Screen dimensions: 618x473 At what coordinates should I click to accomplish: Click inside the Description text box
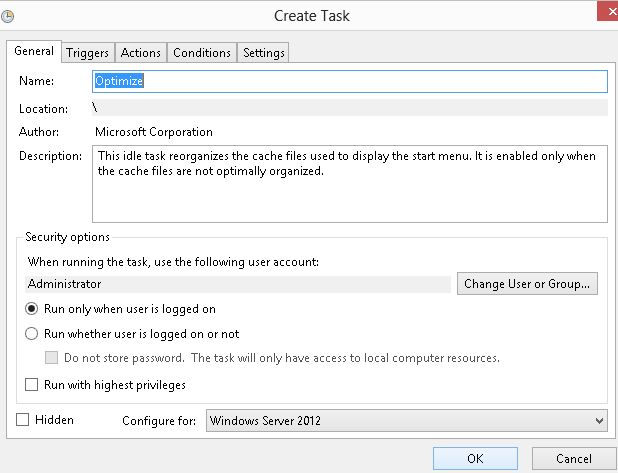tap(349, 184)
